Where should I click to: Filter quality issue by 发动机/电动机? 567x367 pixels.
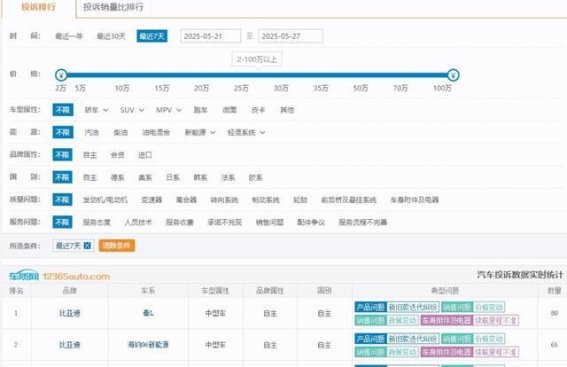pos(105,200)
